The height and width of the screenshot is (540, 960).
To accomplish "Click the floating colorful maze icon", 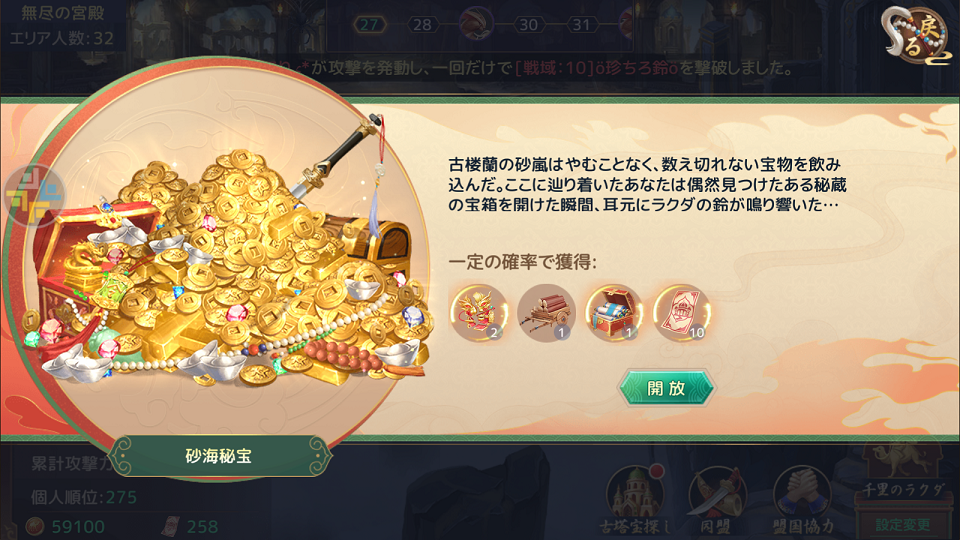I will point(35,196).
